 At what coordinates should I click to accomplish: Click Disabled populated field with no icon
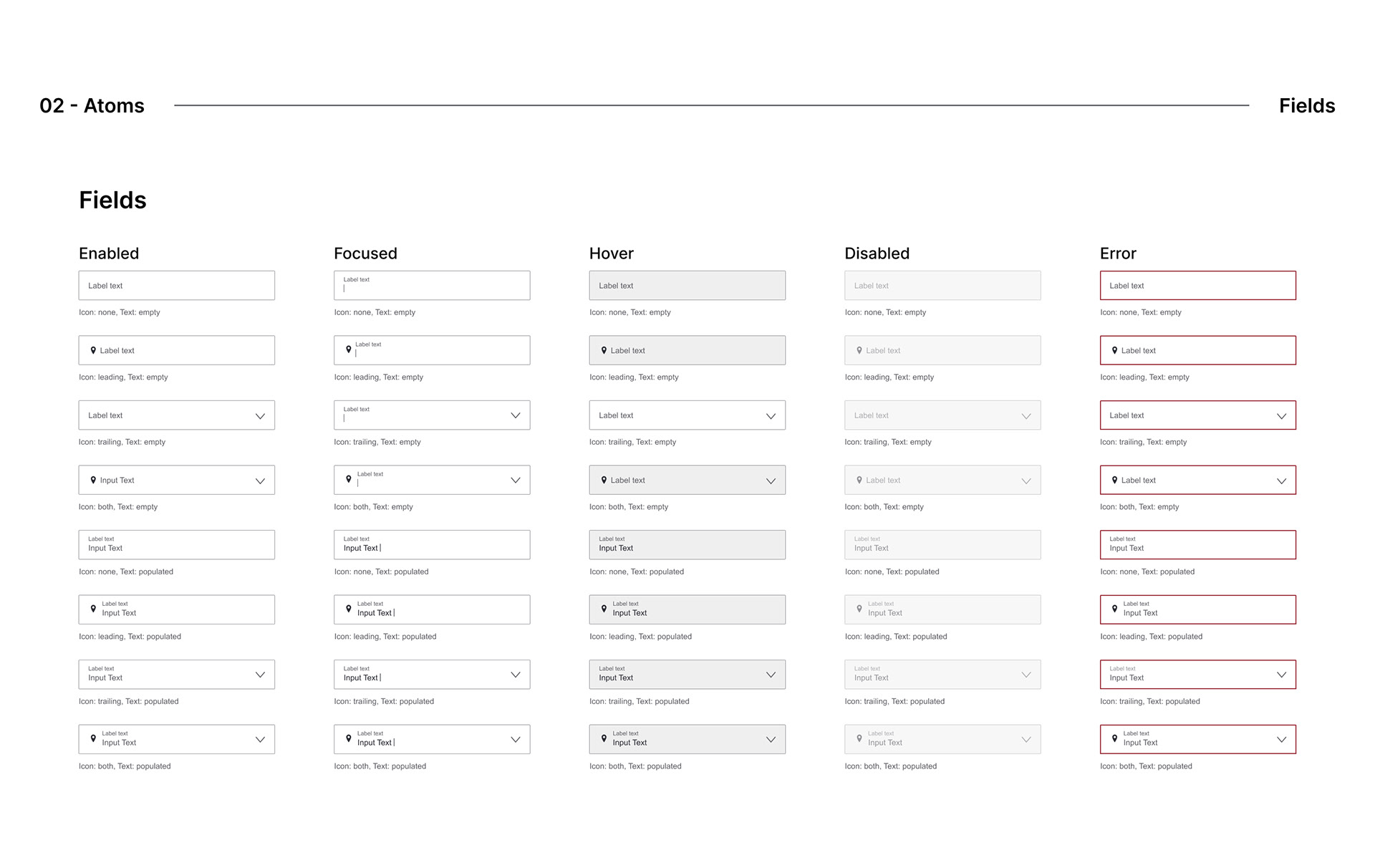click(942, 545)
